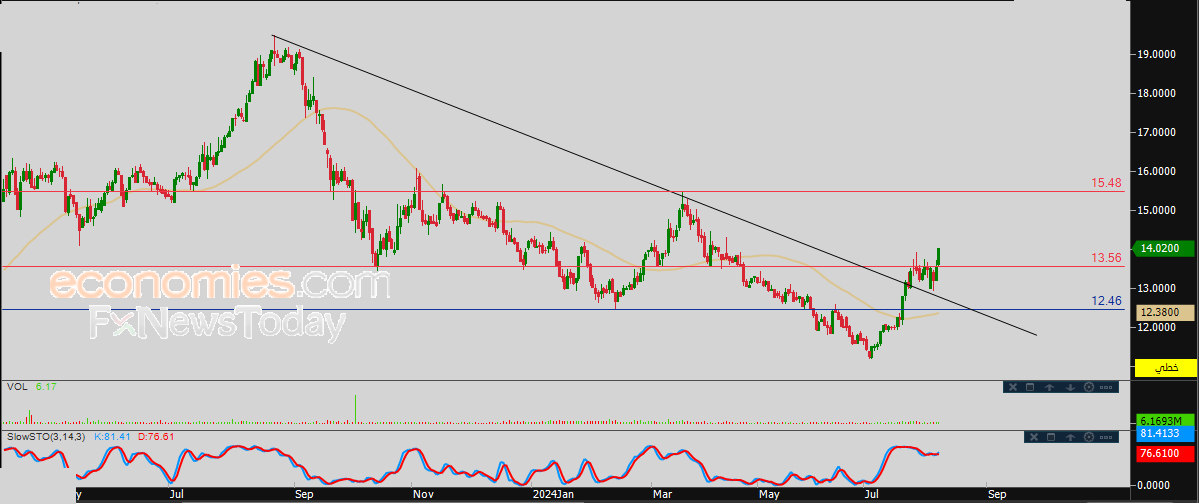1199x504 pixels.
Task: Close the SlowSTO indicator panel
Action: [x=1033, y=437]
